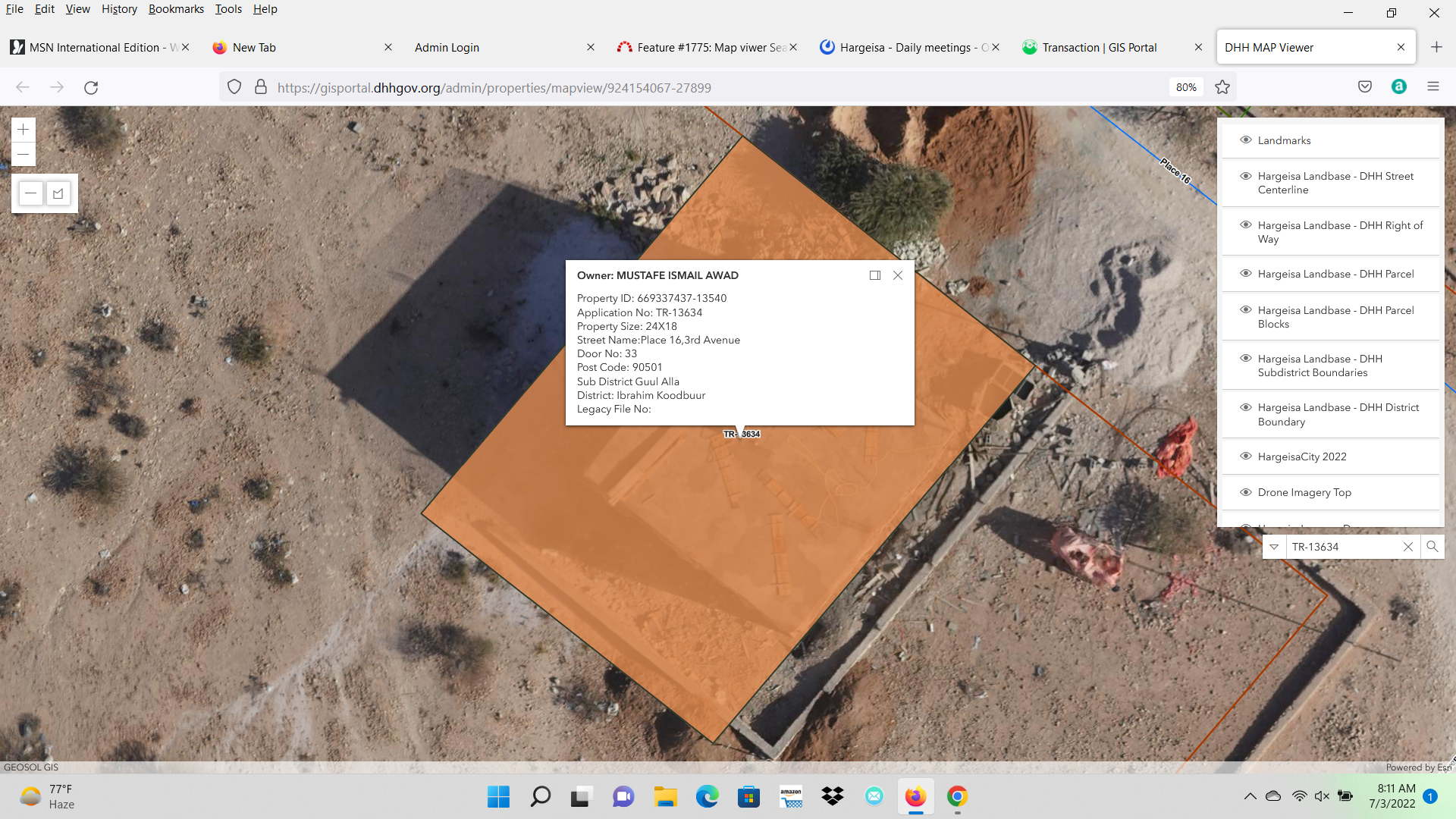The image size is (1456, 819).
Task: Toggle Landmarks layer visibility
Action: click(1245, 140)
